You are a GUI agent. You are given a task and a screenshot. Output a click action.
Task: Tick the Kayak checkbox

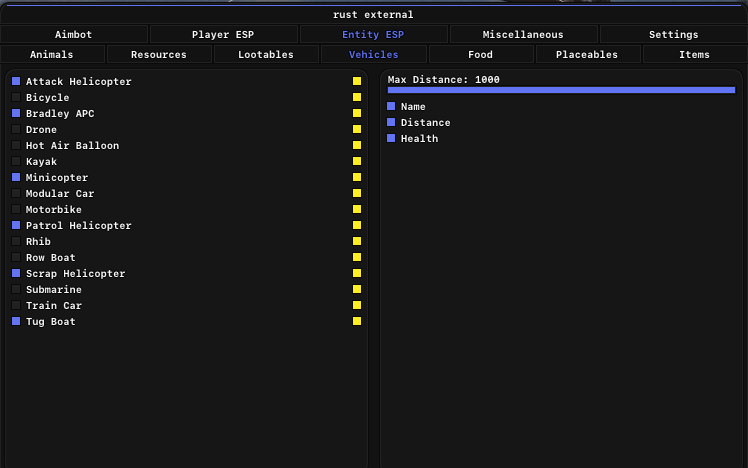tap(16, 161)
